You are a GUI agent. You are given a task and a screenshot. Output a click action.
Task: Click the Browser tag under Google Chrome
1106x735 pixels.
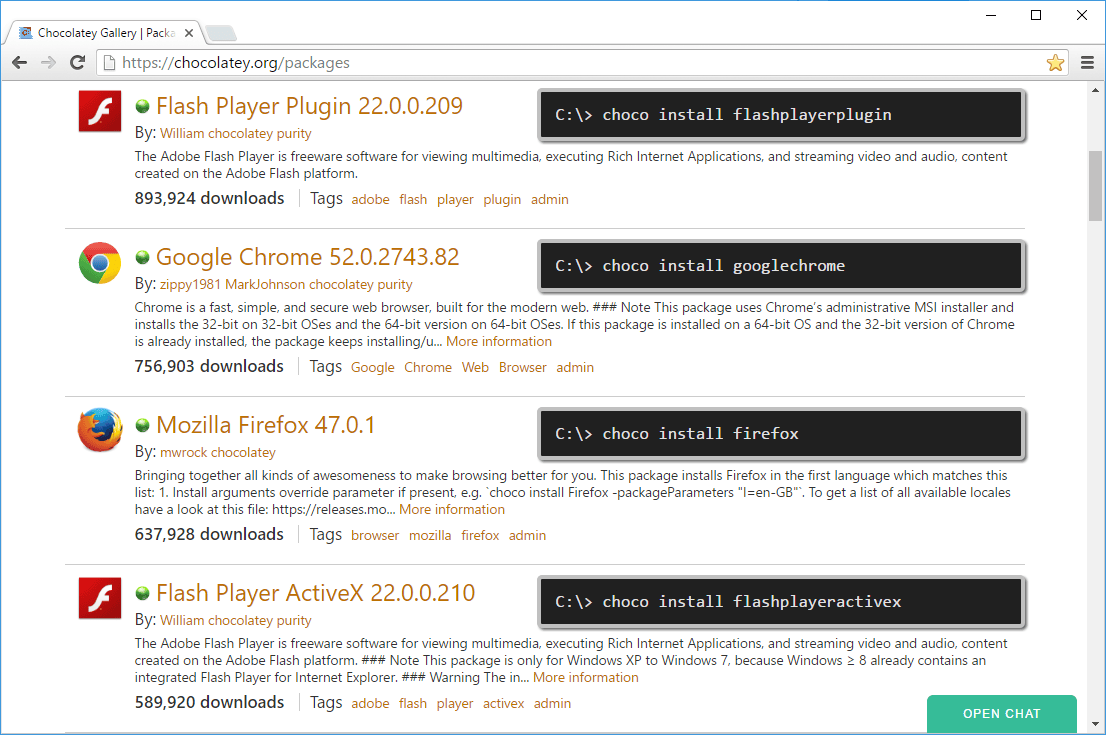pos(523,368)
